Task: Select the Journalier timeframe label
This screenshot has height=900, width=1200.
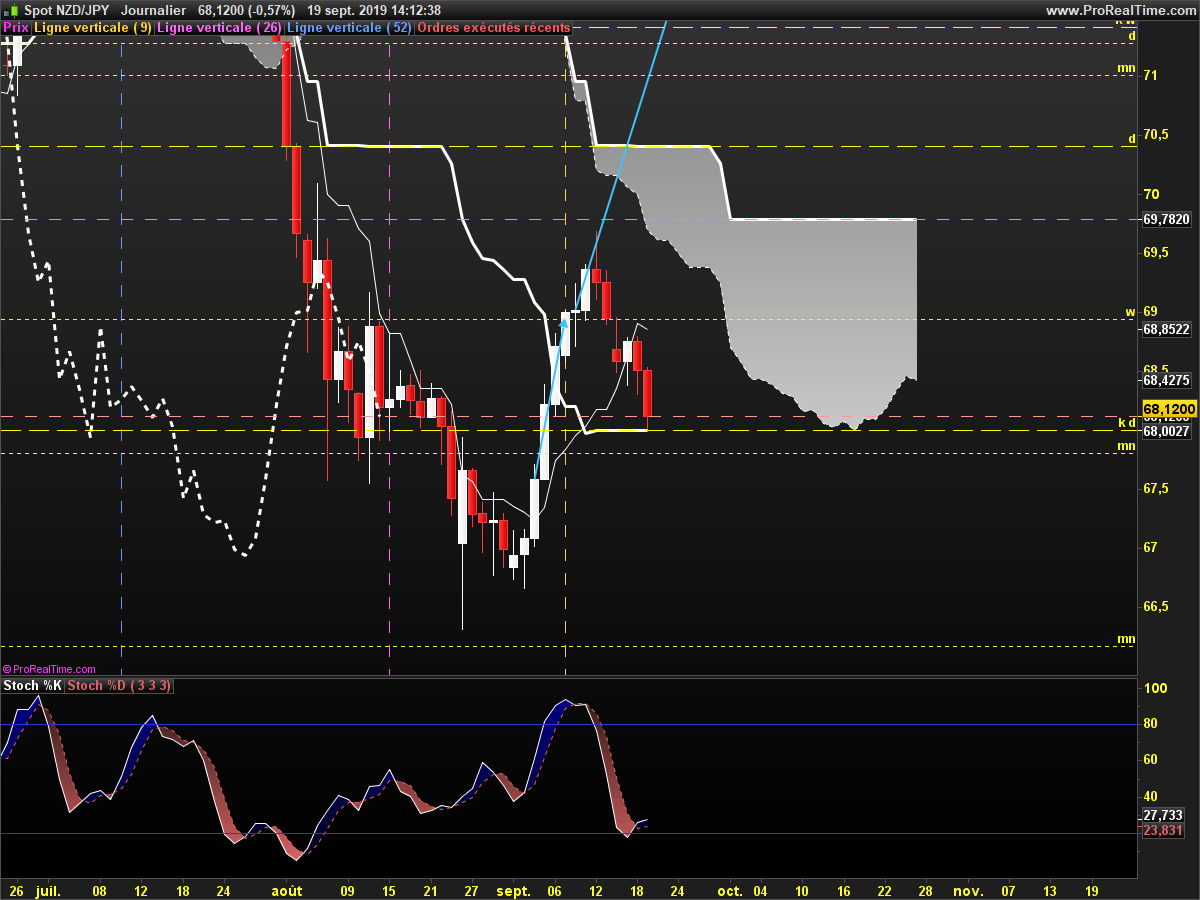Action: pos(153,10)
